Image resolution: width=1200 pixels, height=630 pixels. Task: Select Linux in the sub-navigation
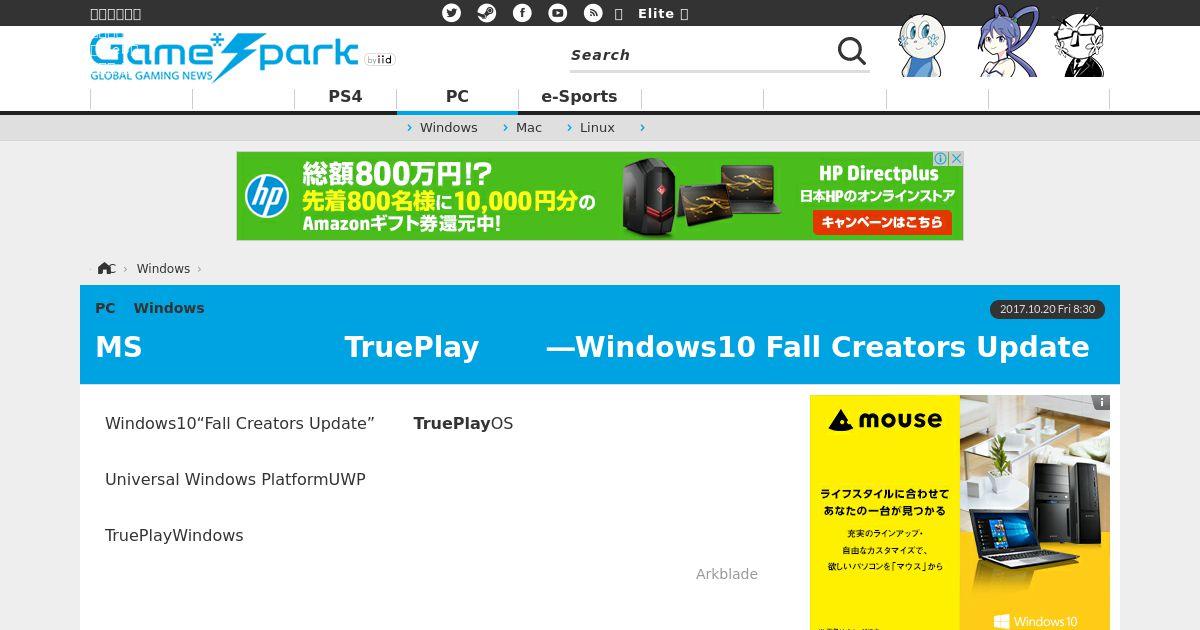tap(597, 128)
